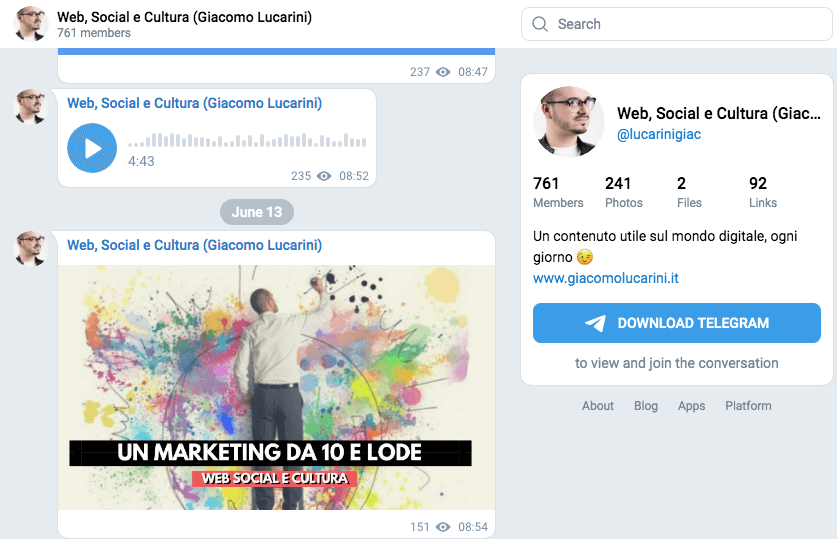Click the views eye icon on 08:47 message

443,72
